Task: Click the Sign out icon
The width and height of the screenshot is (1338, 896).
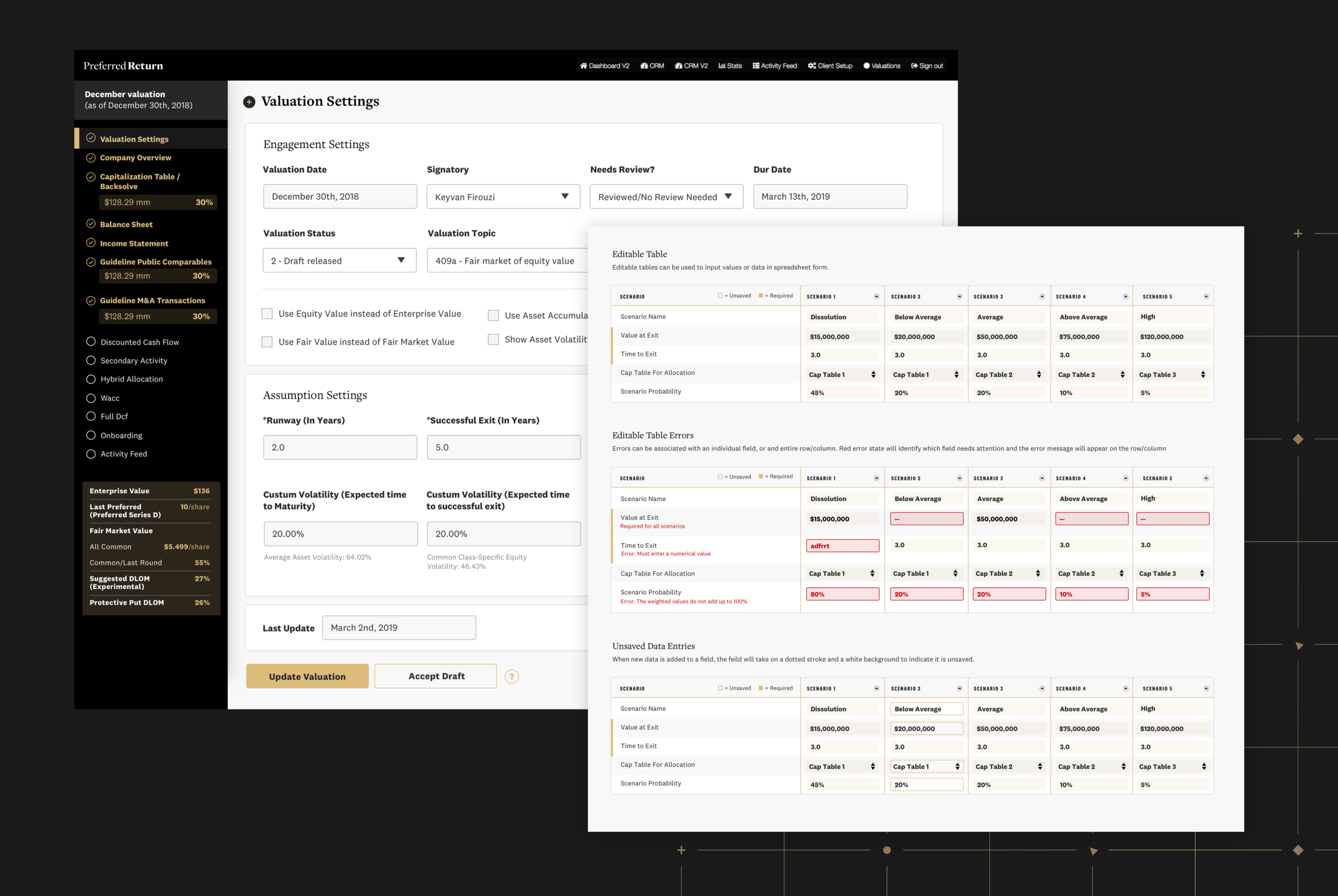Action: tap(914, 66)
